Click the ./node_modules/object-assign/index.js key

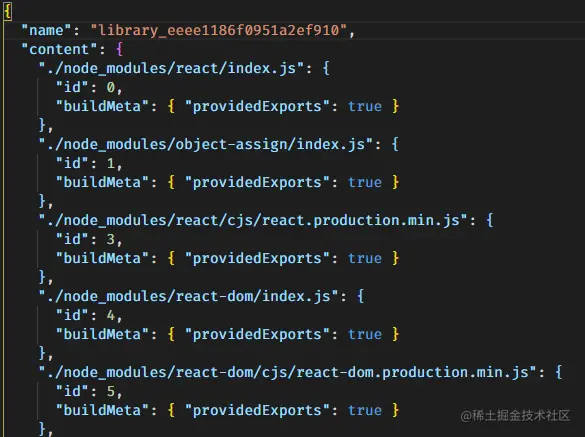(x=206, y=144)
